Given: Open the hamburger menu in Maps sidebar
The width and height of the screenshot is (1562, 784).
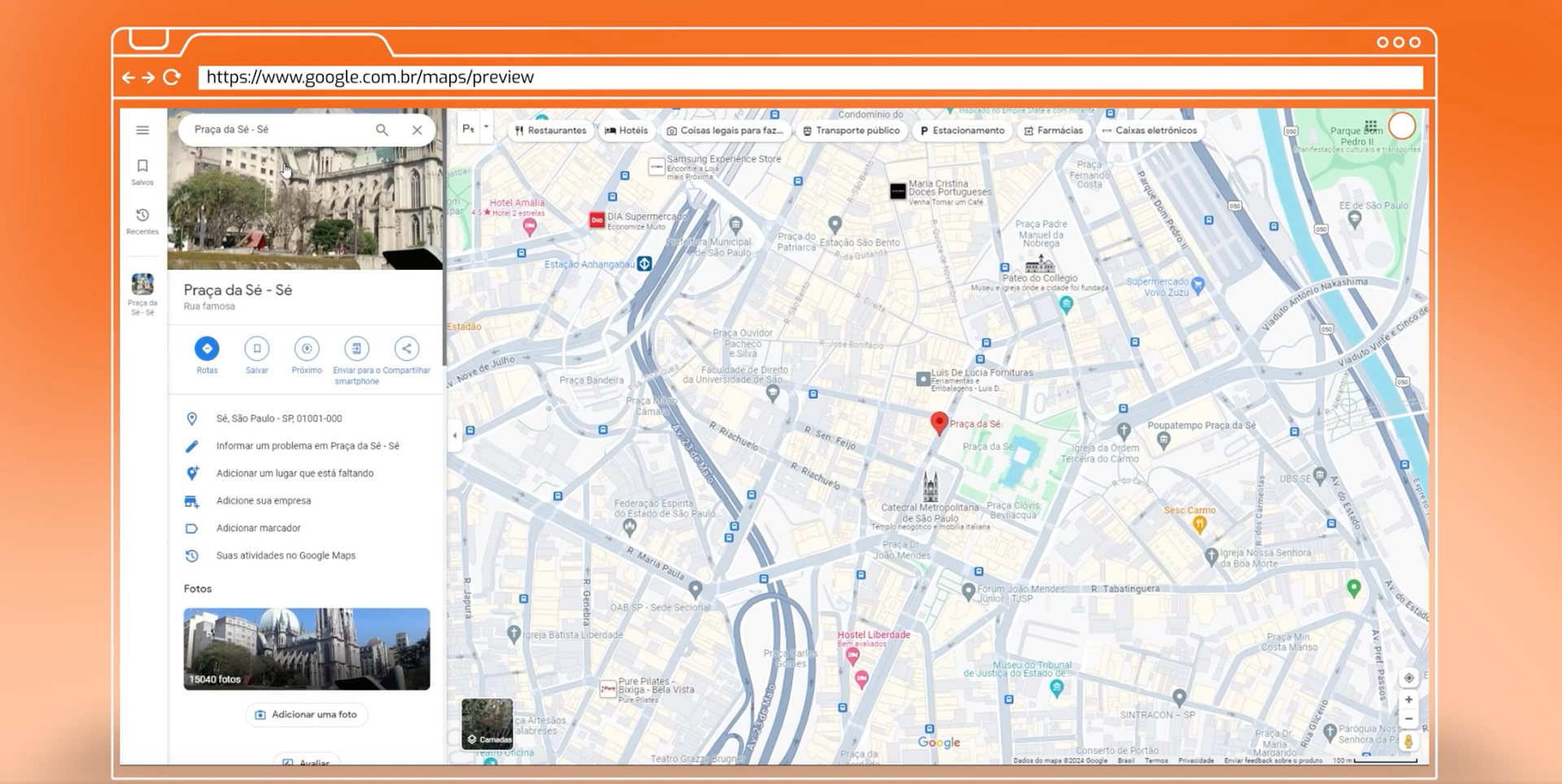Looking at the screenshot, I should pos(142,130).
